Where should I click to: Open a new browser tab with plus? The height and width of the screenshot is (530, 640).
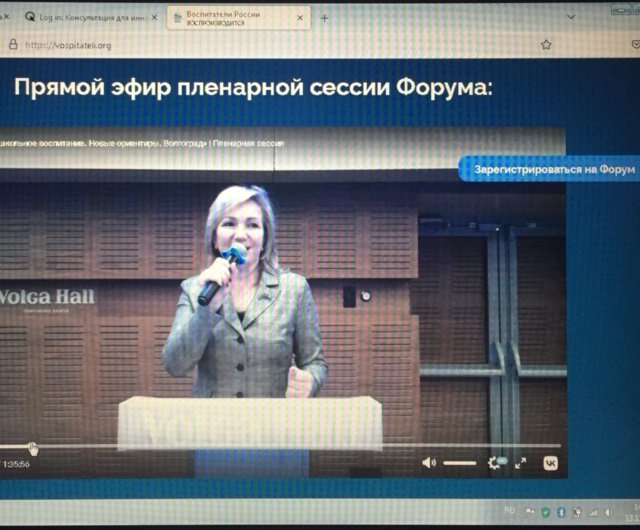tap(324, 18)
